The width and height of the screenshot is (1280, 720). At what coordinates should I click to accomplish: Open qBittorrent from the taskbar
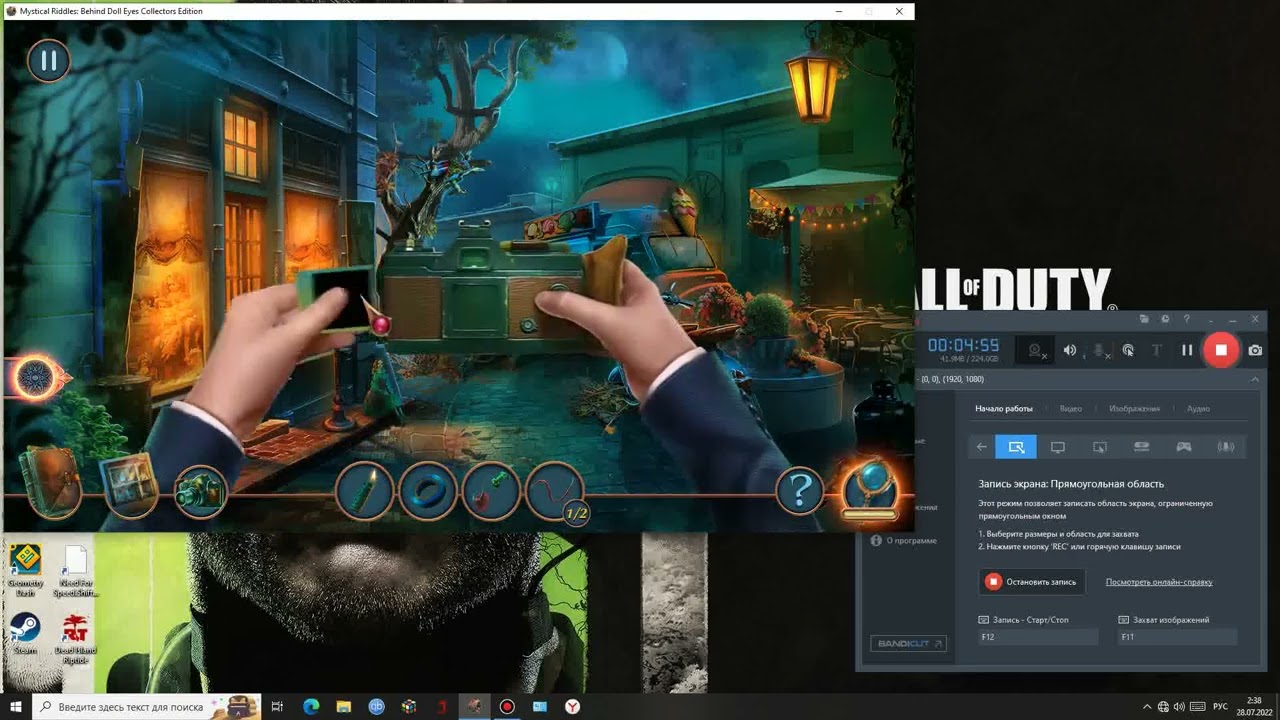tap(376, 706)
